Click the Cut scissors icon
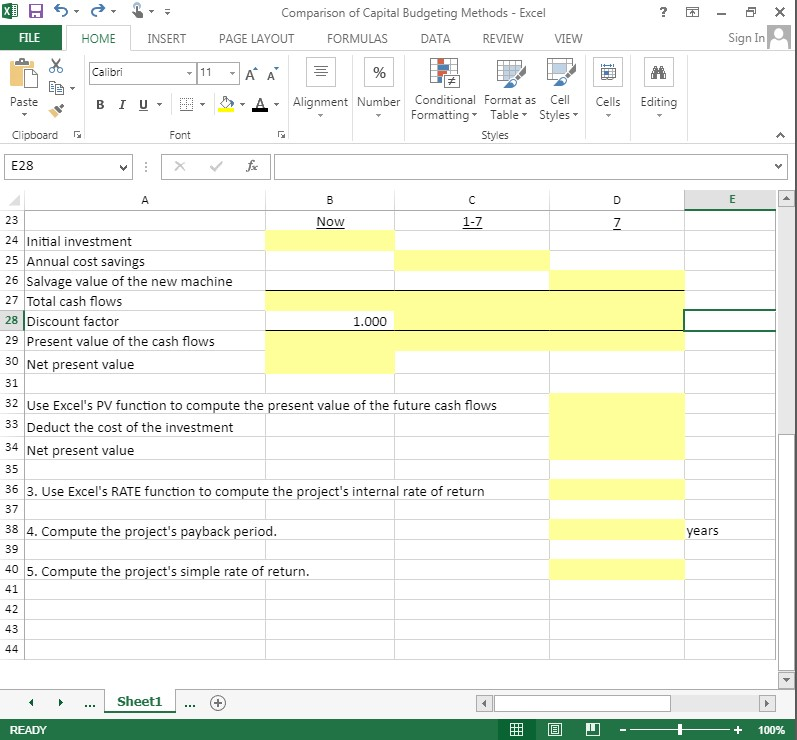797x740 pixels. pos(56,65)
